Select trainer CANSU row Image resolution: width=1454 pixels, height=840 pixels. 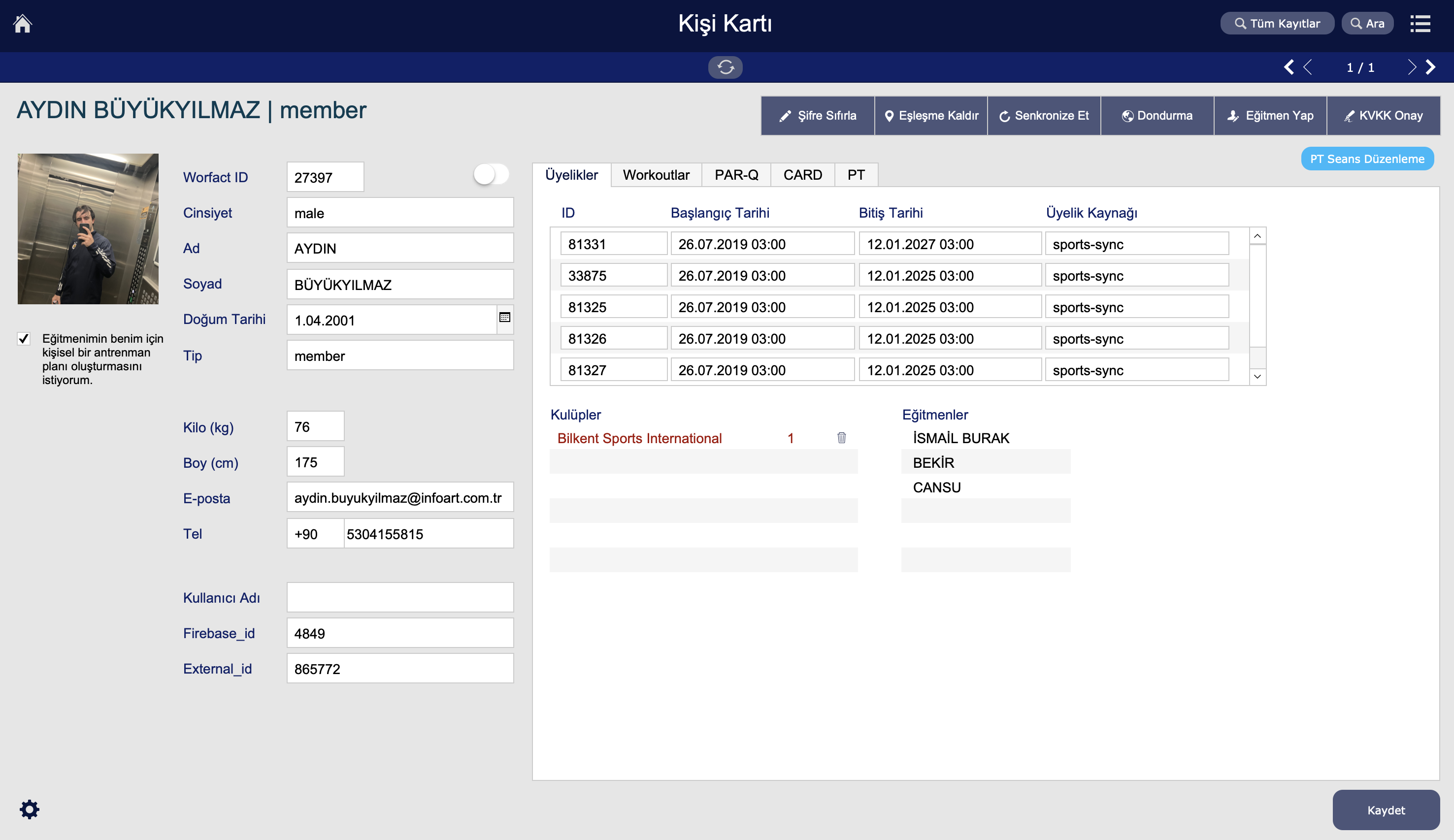[x=986, y=487]
